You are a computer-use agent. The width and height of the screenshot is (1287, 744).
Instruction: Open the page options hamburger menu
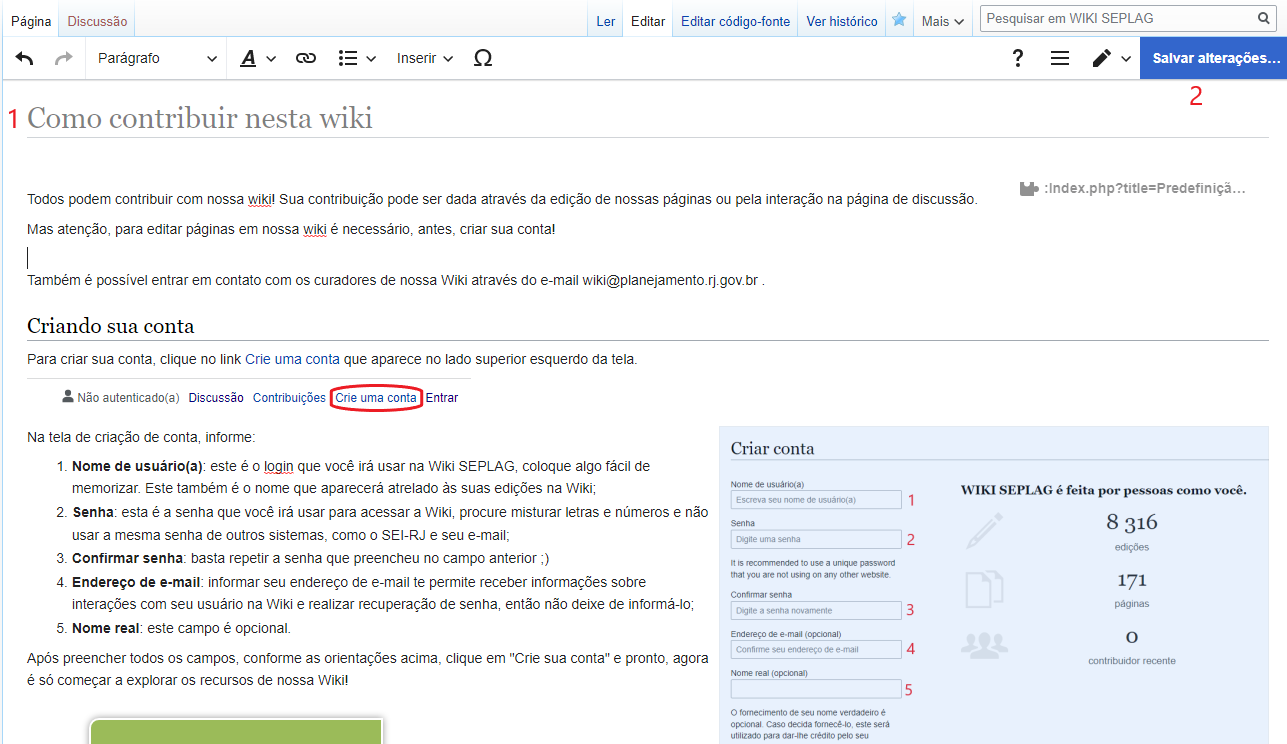[1060, 59]
